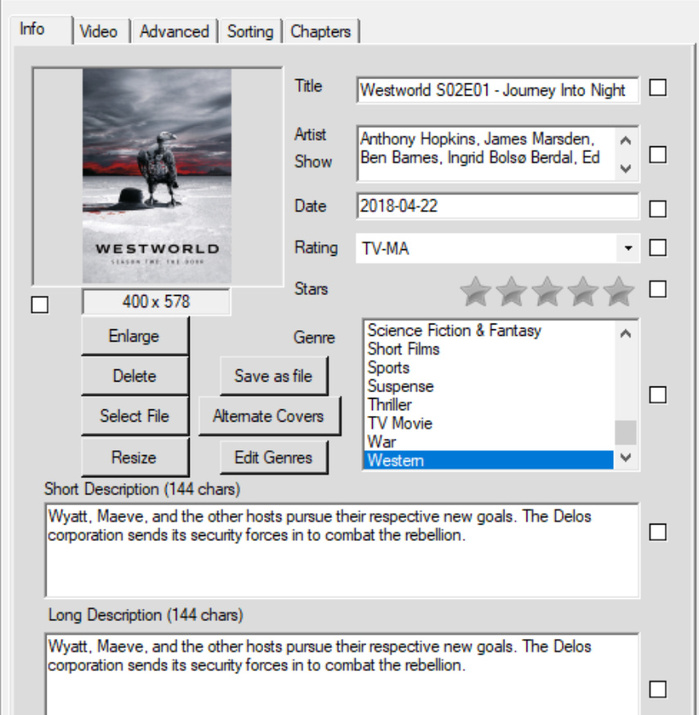The width and height of the screenshot is (699, 715).
Task: Click the 400 x 578 size label
Action: pos(156,302)
